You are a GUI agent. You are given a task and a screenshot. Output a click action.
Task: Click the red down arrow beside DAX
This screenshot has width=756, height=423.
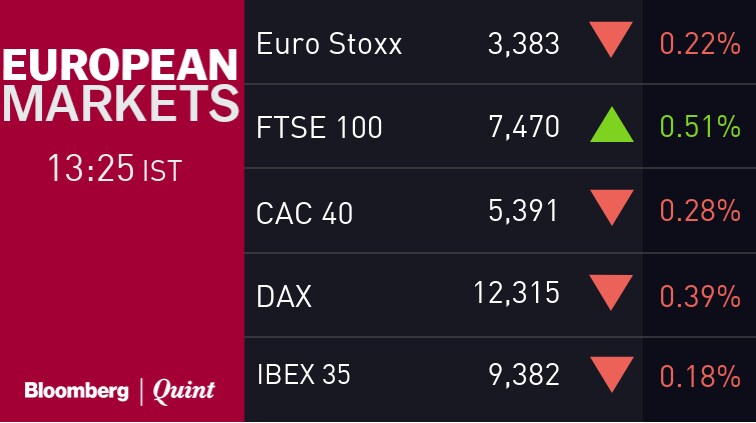pos(612,292)
